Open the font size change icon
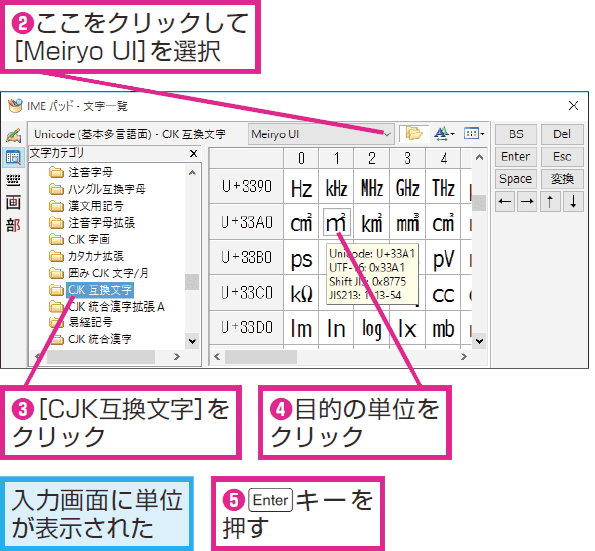The image size is (595, 551). pos(444,134)
